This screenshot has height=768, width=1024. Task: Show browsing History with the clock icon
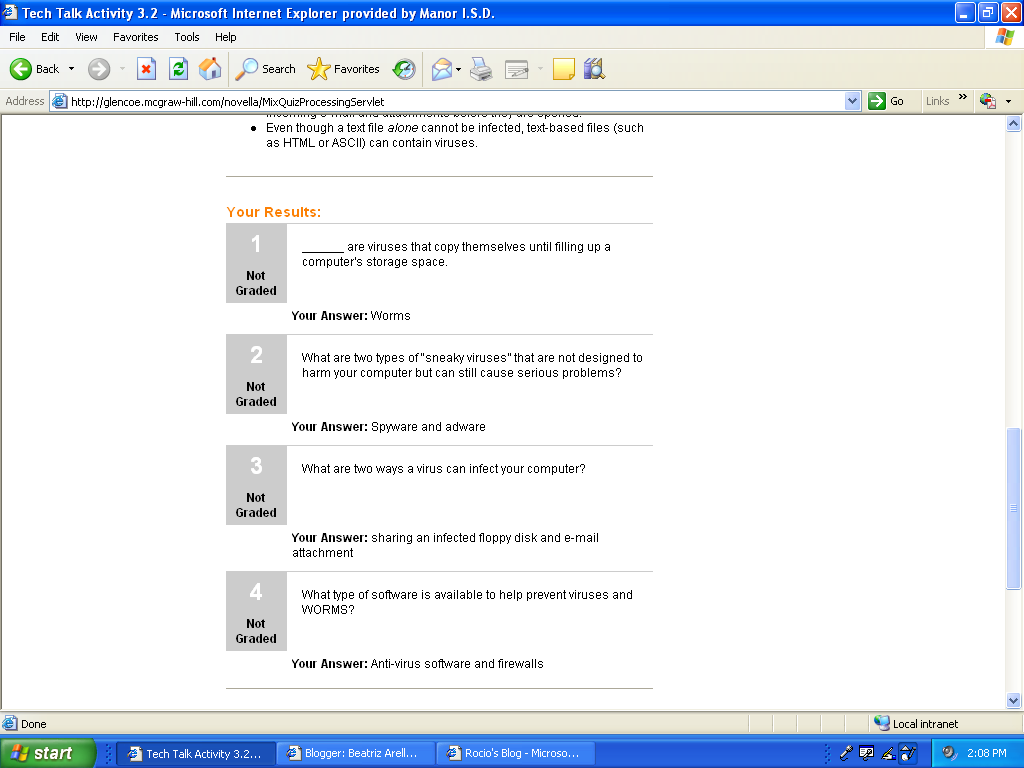(x=404, y=69)
